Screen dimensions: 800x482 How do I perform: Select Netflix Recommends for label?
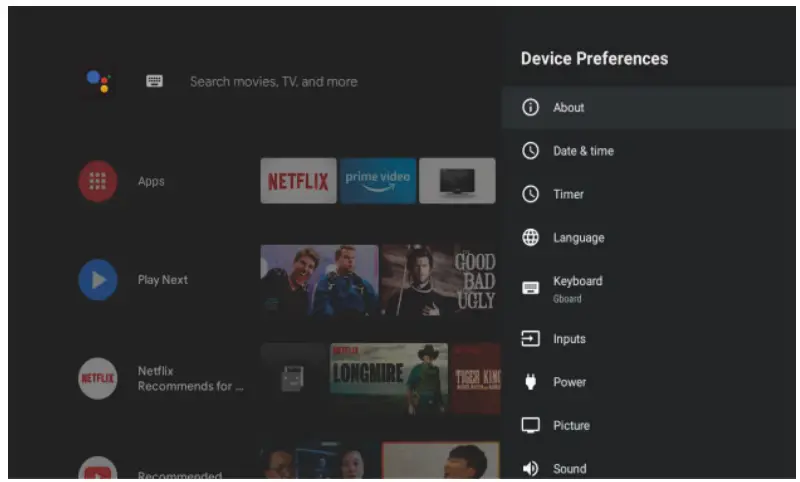[x=190, y=378]
